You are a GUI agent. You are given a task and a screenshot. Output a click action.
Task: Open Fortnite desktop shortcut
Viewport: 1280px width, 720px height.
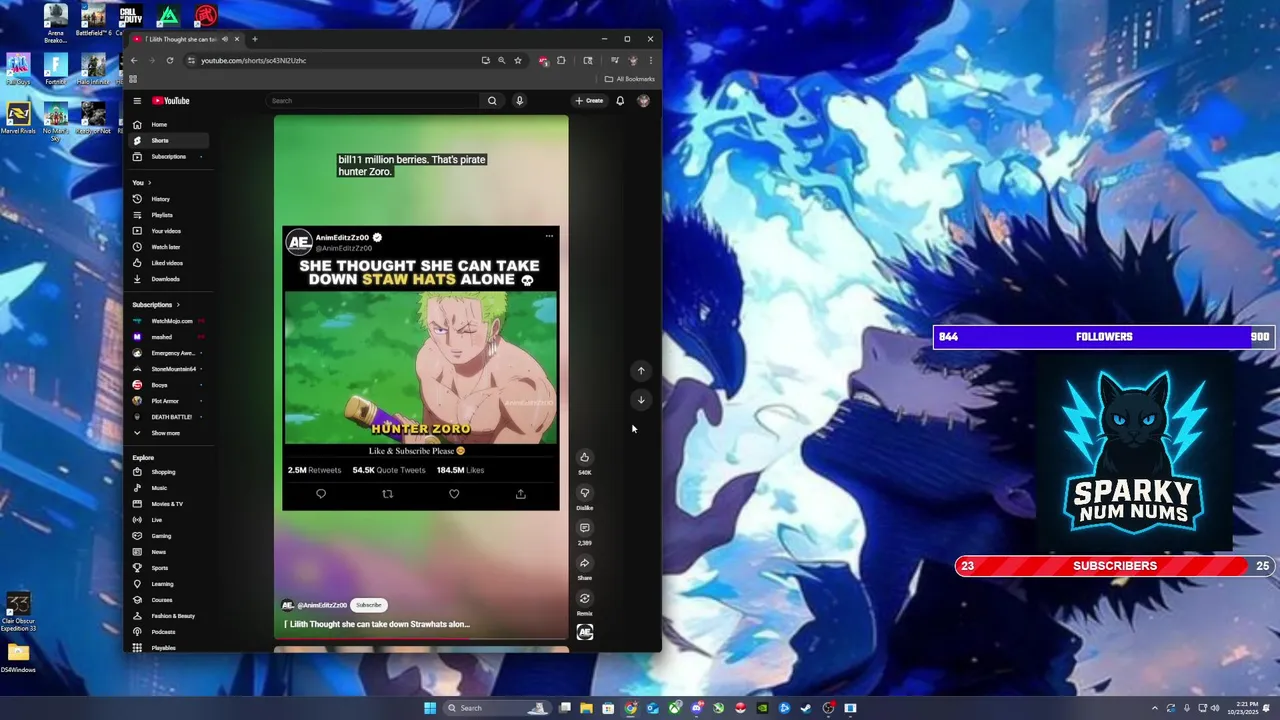55,69
